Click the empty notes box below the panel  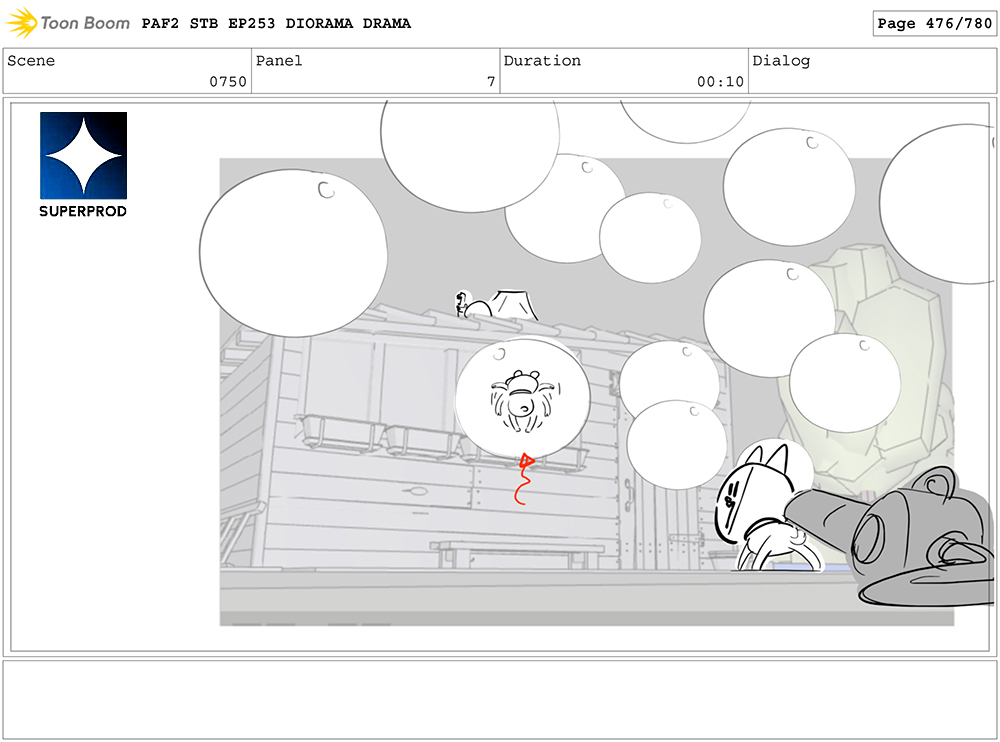(x=500, y=700)
